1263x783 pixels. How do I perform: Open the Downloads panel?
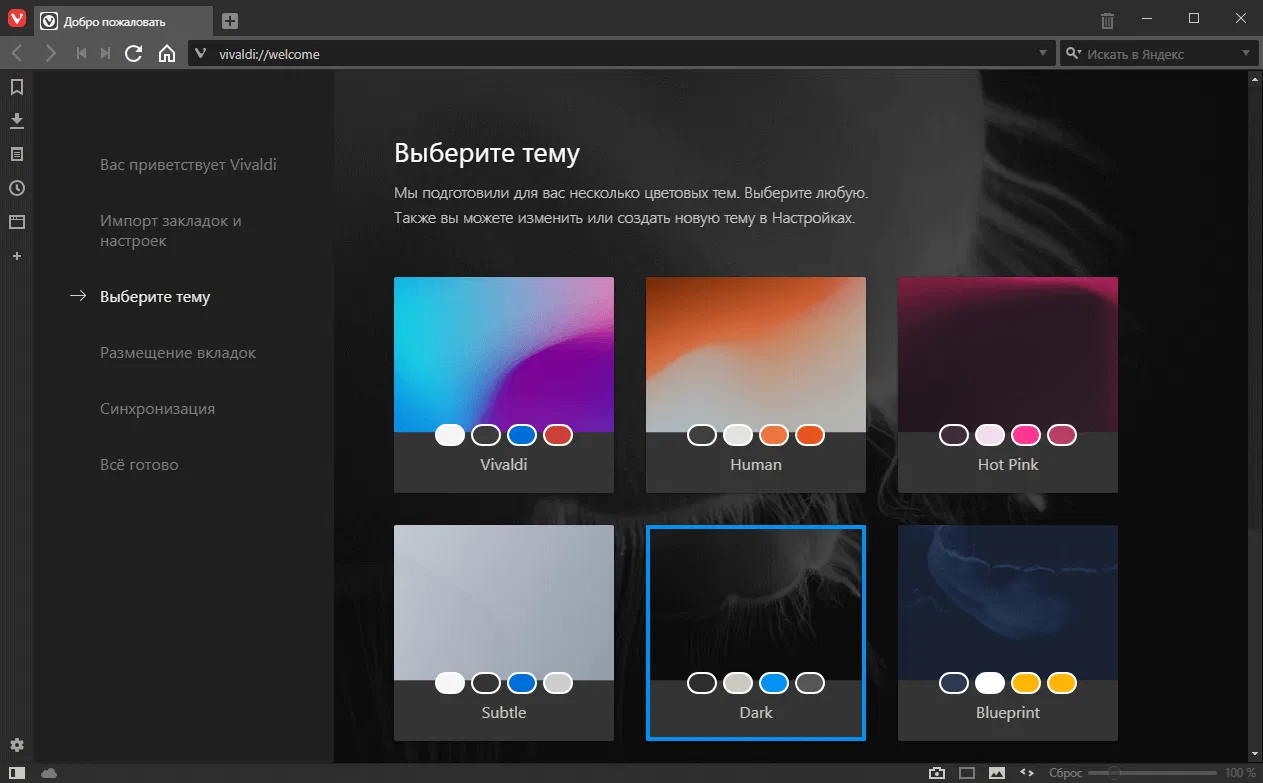(x=16, y=121)
